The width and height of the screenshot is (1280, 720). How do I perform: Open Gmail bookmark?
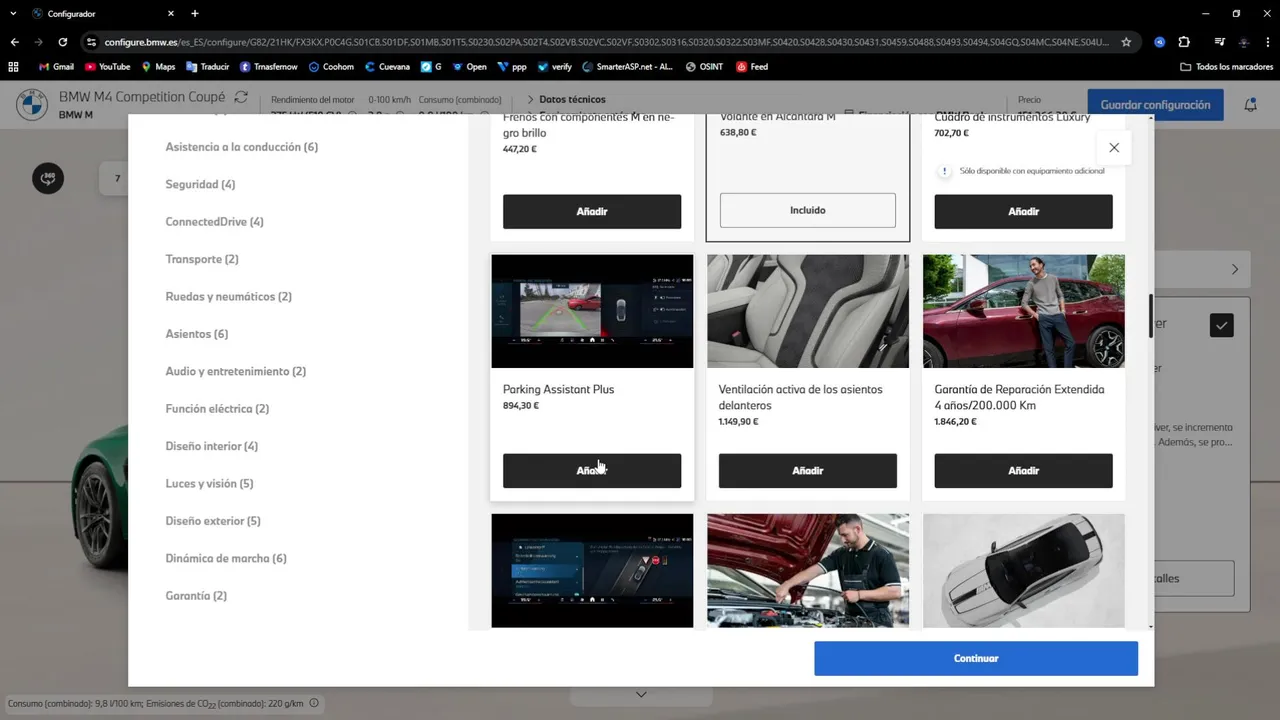coord(56,67)
